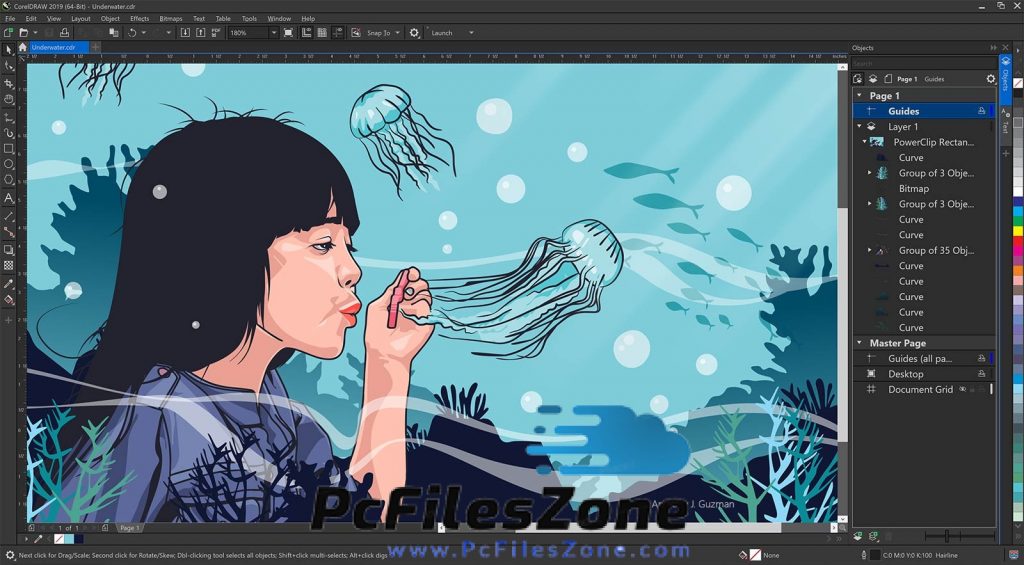Image resolution: width=1024 pixels, height=565 pixels.
Task: Open the Options gear in toolbar
Action: coord(415,32)
